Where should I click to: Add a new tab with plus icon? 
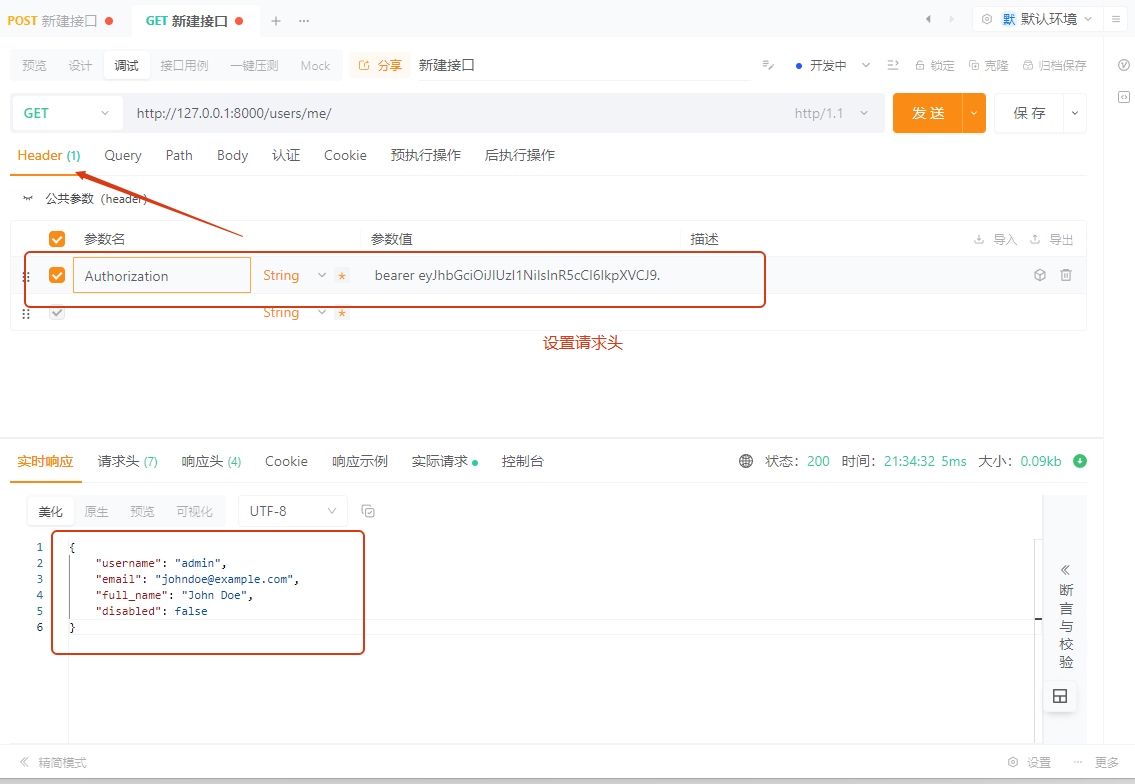(x=276, y=20)
